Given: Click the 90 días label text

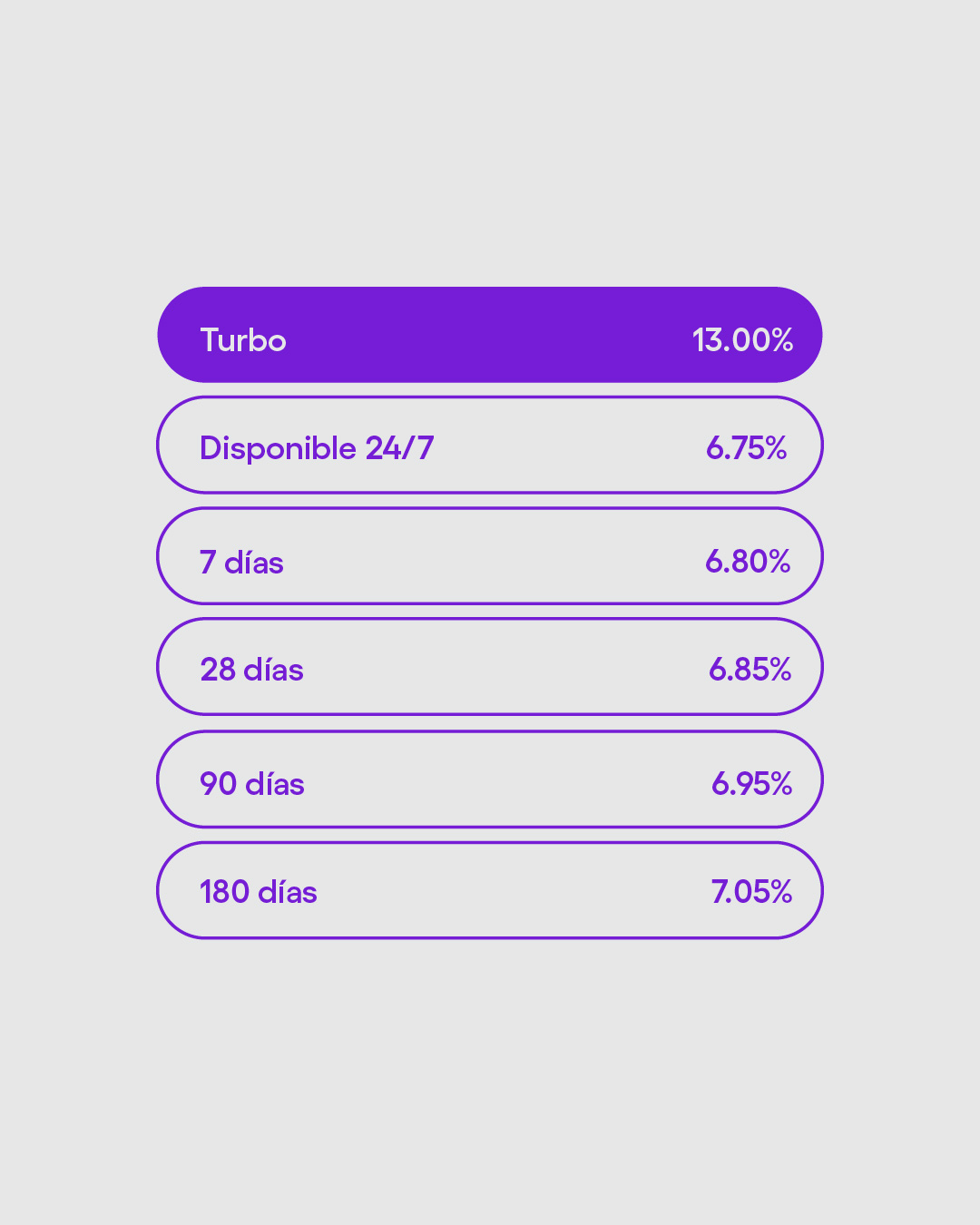Looking at the screenshot, I should point(252,784).
